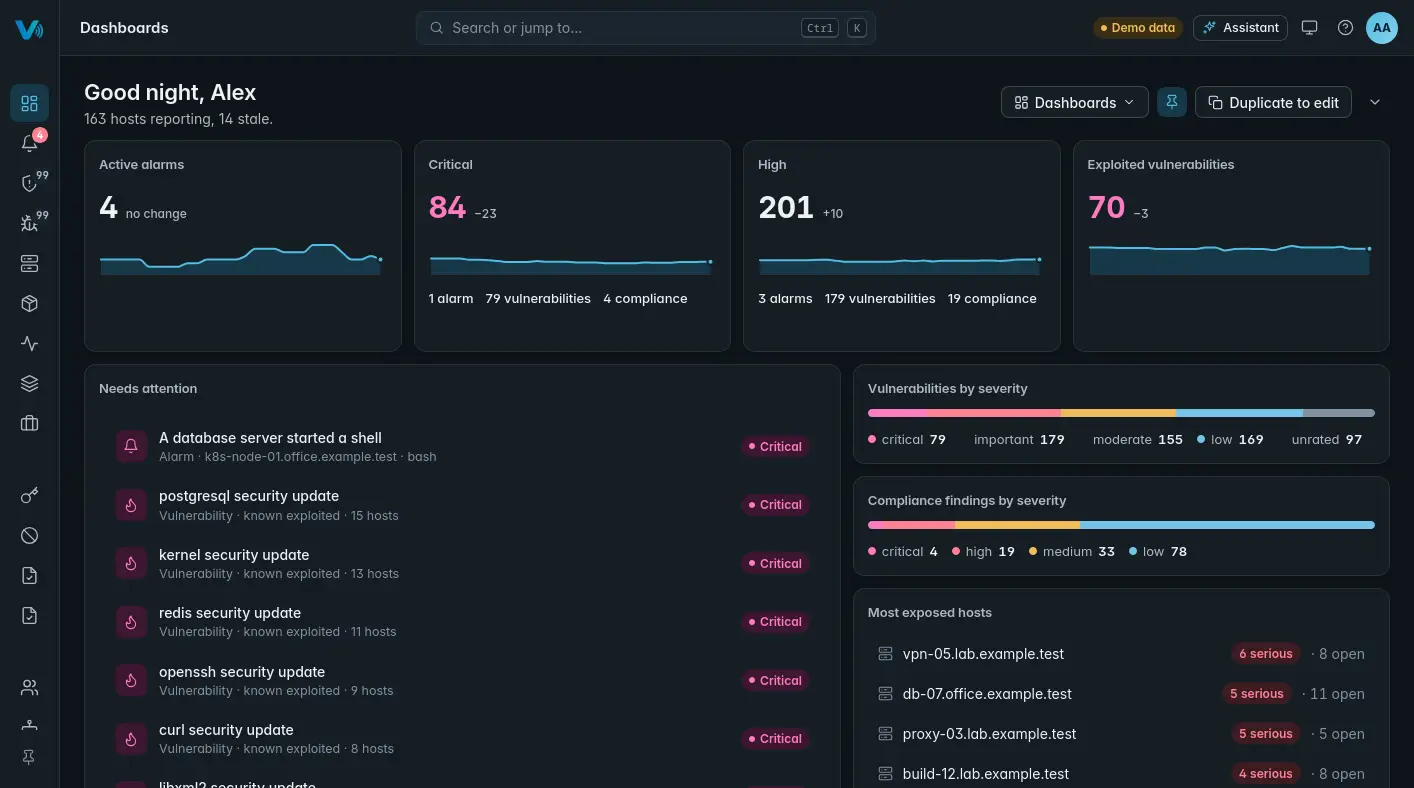Open help via the question mark icon
Screen dimensions: 1414x788
tap(1345, 28)
